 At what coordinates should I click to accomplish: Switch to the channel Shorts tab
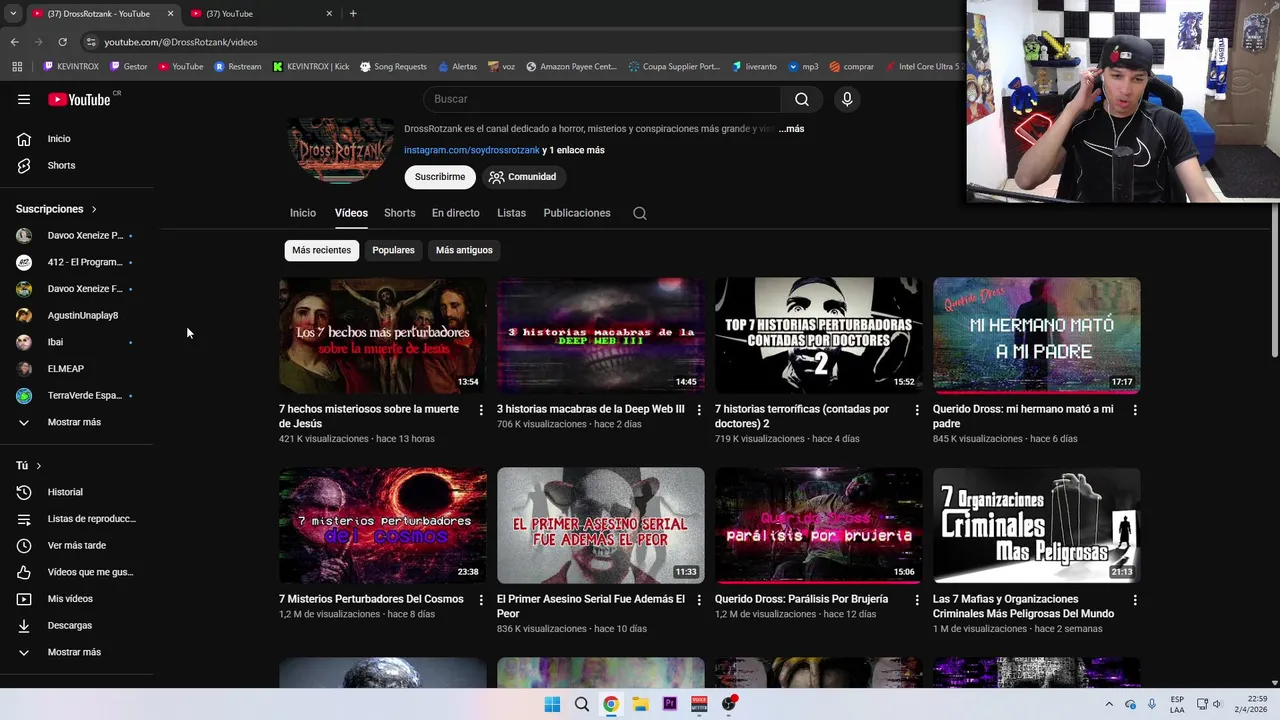pyautogui.click(x=399, y=213)
